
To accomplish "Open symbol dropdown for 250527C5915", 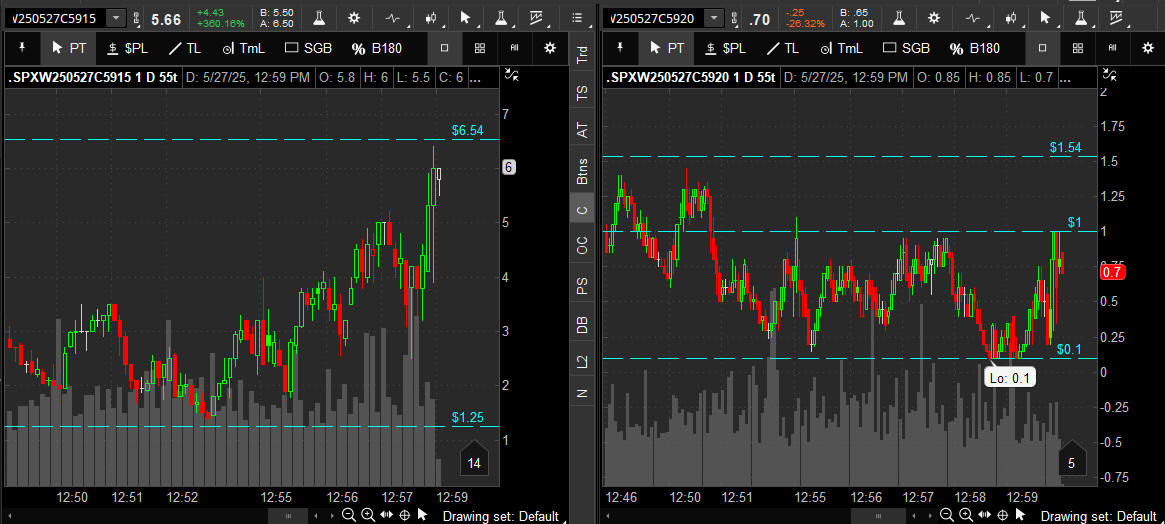I will pos(116,18).
